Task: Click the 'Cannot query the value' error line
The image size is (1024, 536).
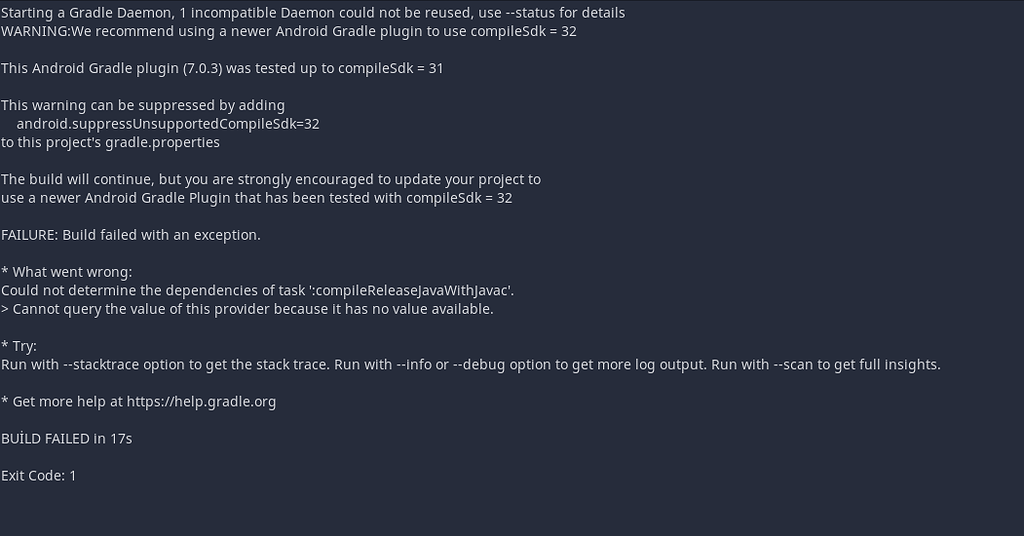Action: pos(247,309)
